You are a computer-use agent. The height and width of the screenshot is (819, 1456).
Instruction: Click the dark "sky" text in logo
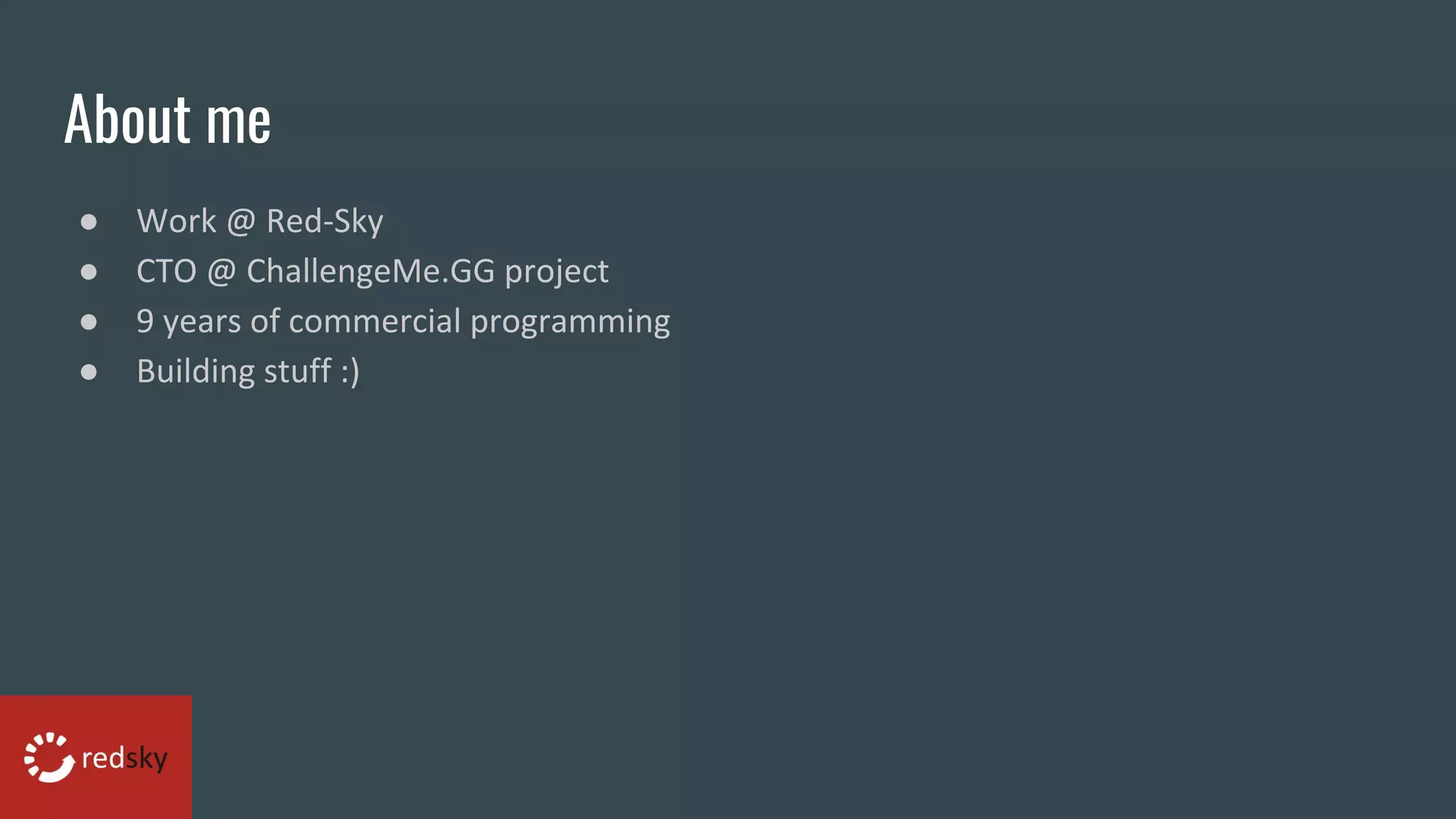coord(146,759)
